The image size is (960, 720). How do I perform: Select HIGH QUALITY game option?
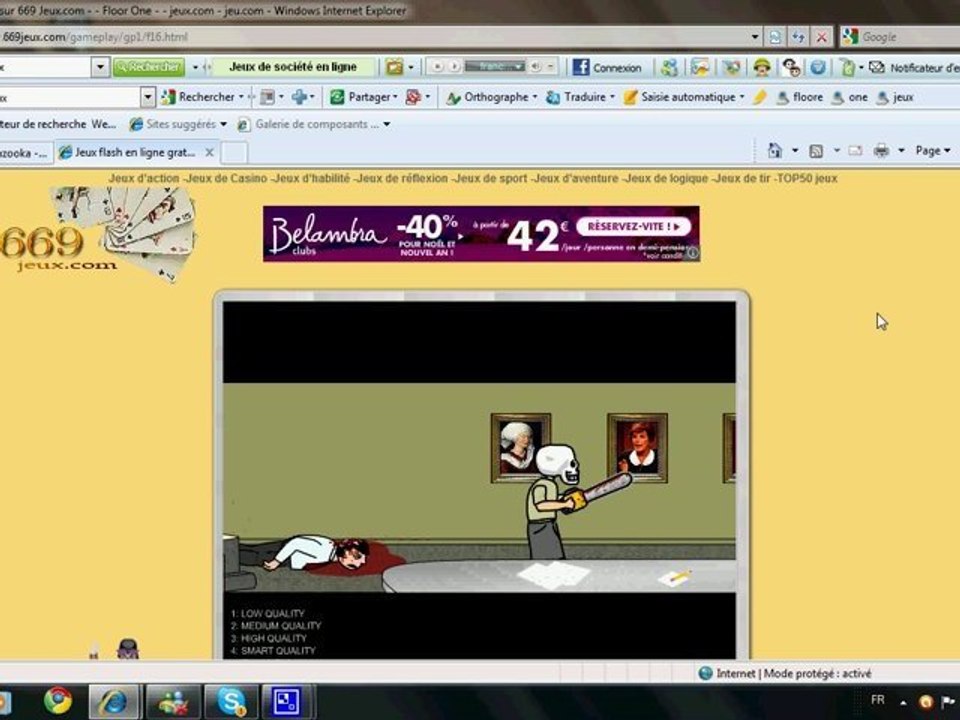[268, 638]
